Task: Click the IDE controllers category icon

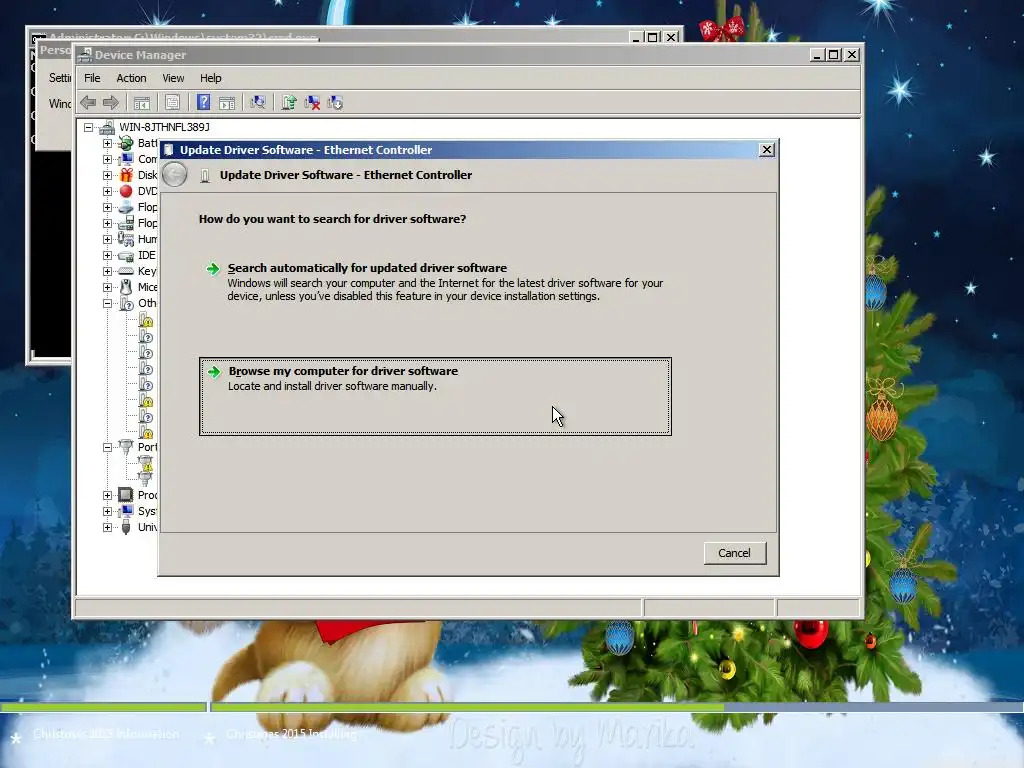Action: [x=126, y=255]
